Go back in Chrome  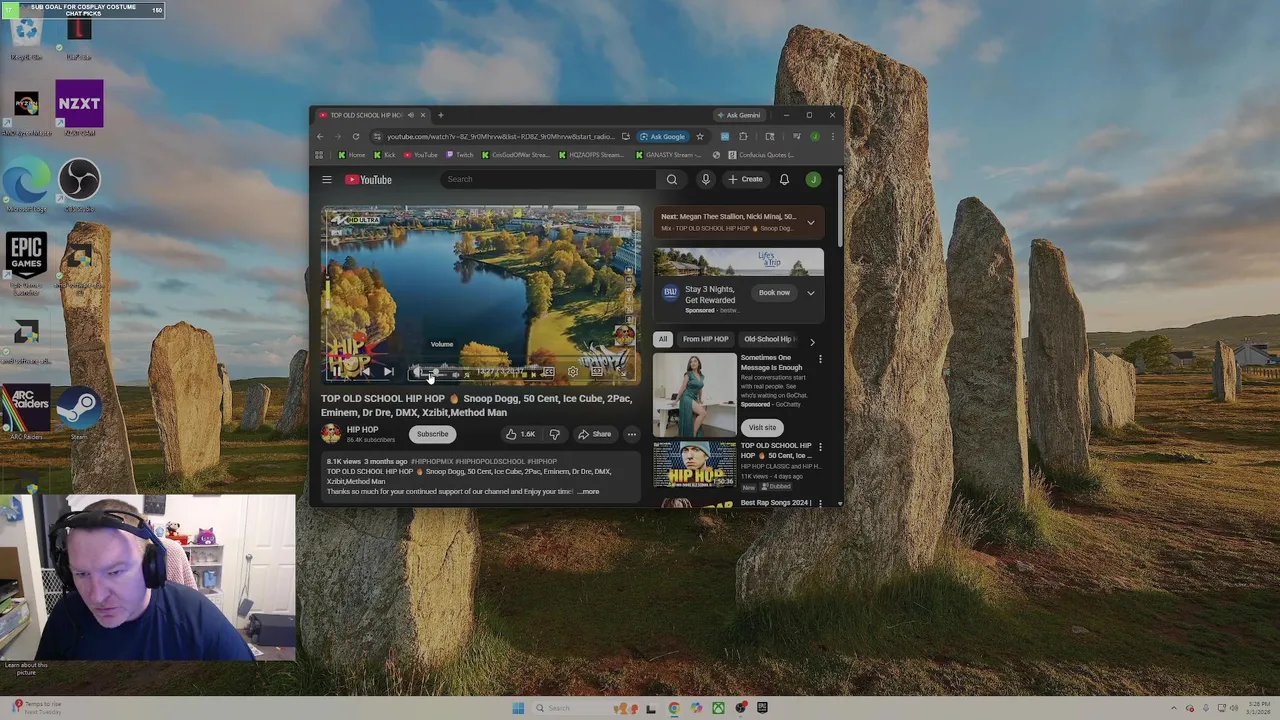320,136
